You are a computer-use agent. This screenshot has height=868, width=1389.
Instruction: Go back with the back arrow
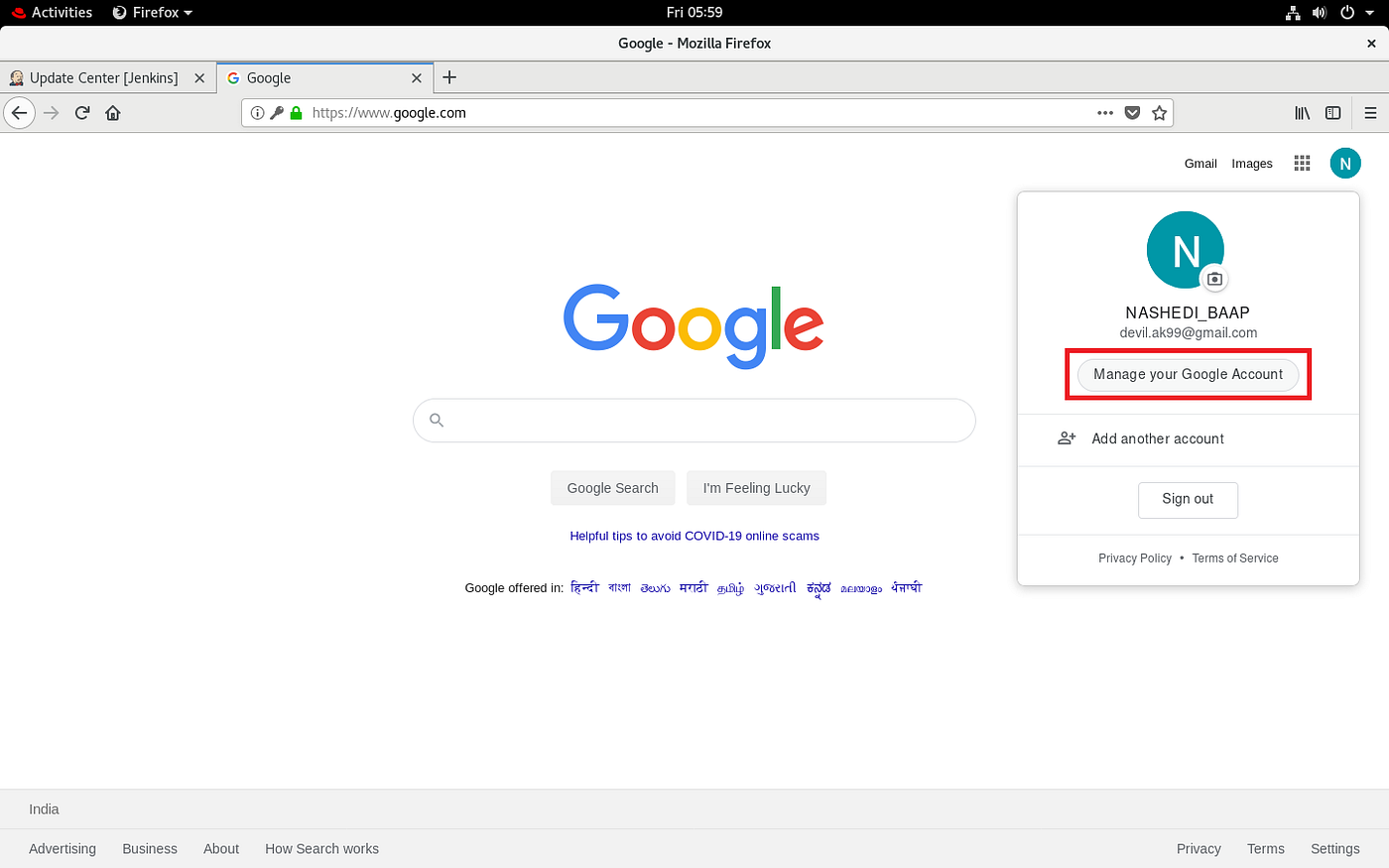click(19, 113)
